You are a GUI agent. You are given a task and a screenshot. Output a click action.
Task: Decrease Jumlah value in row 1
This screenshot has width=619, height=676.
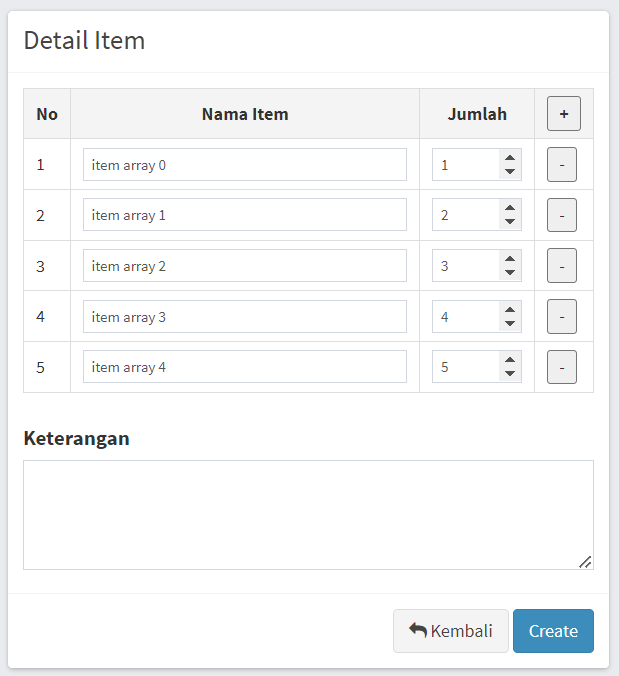pyautogui.click(x=510, y=172)
